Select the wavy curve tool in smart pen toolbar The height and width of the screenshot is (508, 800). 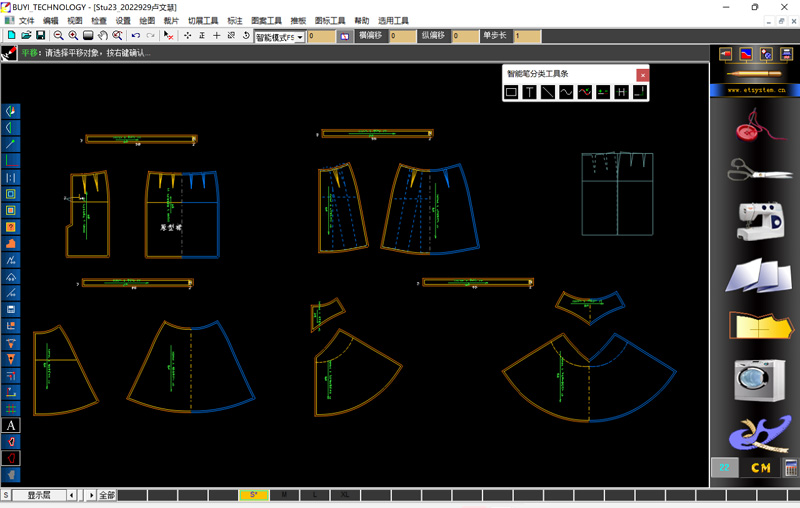point(566,92)
